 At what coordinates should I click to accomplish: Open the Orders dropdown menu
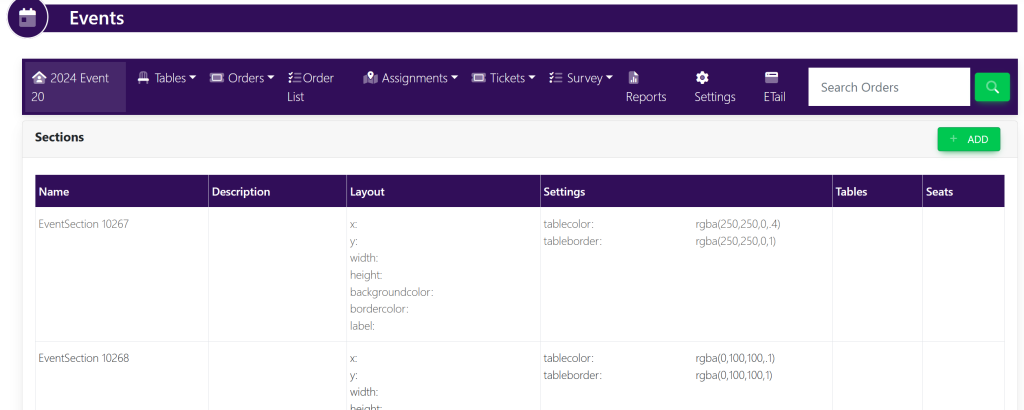pos(242,78)
